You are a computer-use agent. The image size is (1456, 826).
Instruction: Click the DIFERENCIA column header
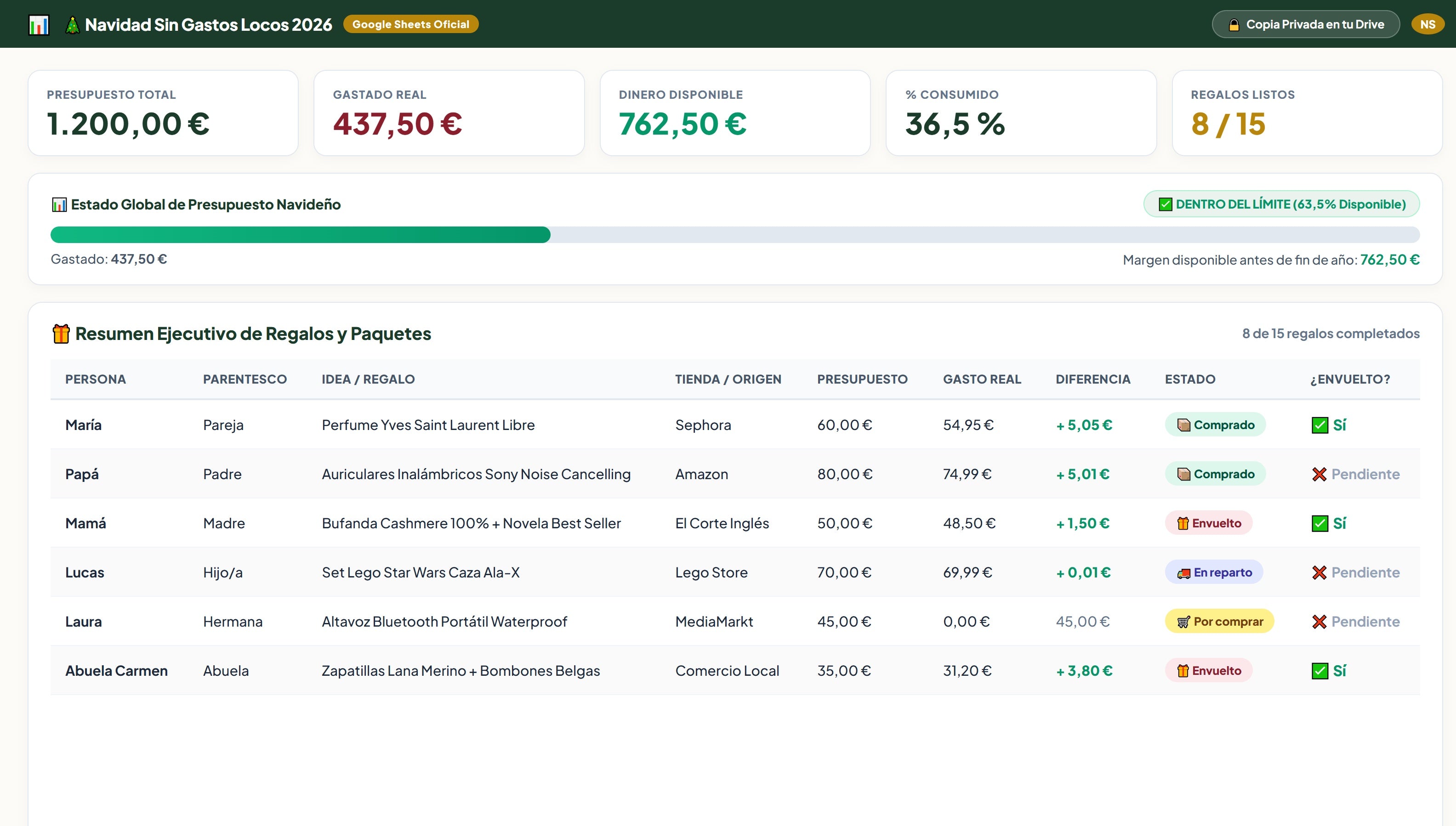(x=1093, y=379)
